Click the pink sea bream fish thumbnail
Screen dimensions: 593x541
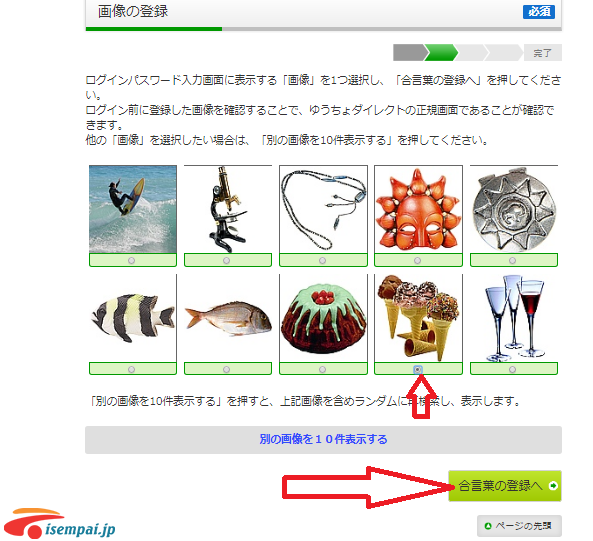[x=228, y=318]
